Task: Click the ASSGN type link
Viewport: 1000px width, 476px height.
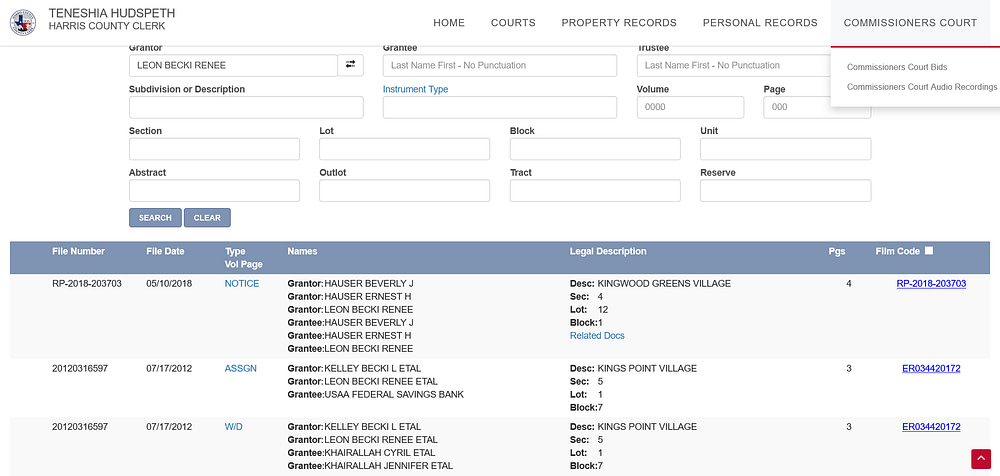Action: tap(240, 368)
